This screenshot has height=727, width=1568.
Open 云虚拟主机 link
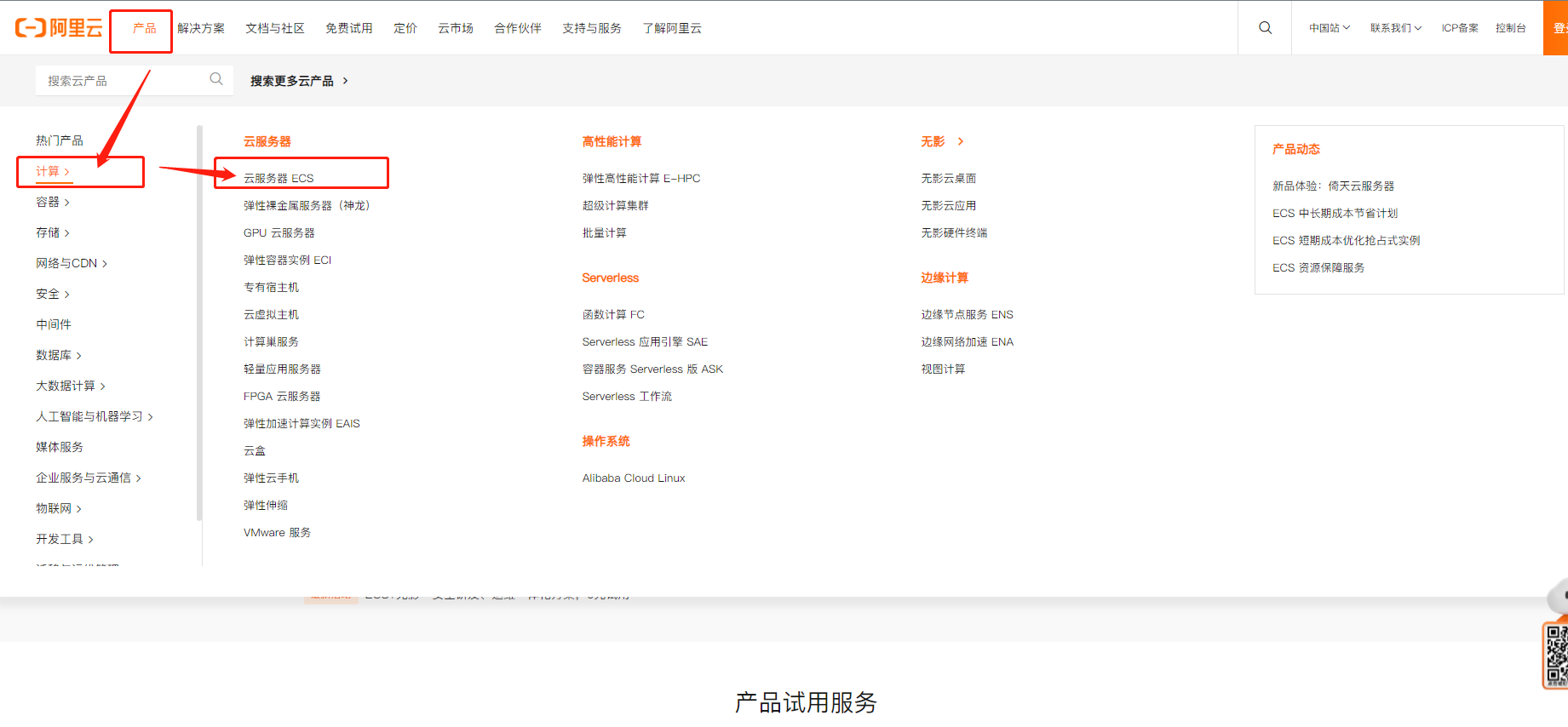272,314
